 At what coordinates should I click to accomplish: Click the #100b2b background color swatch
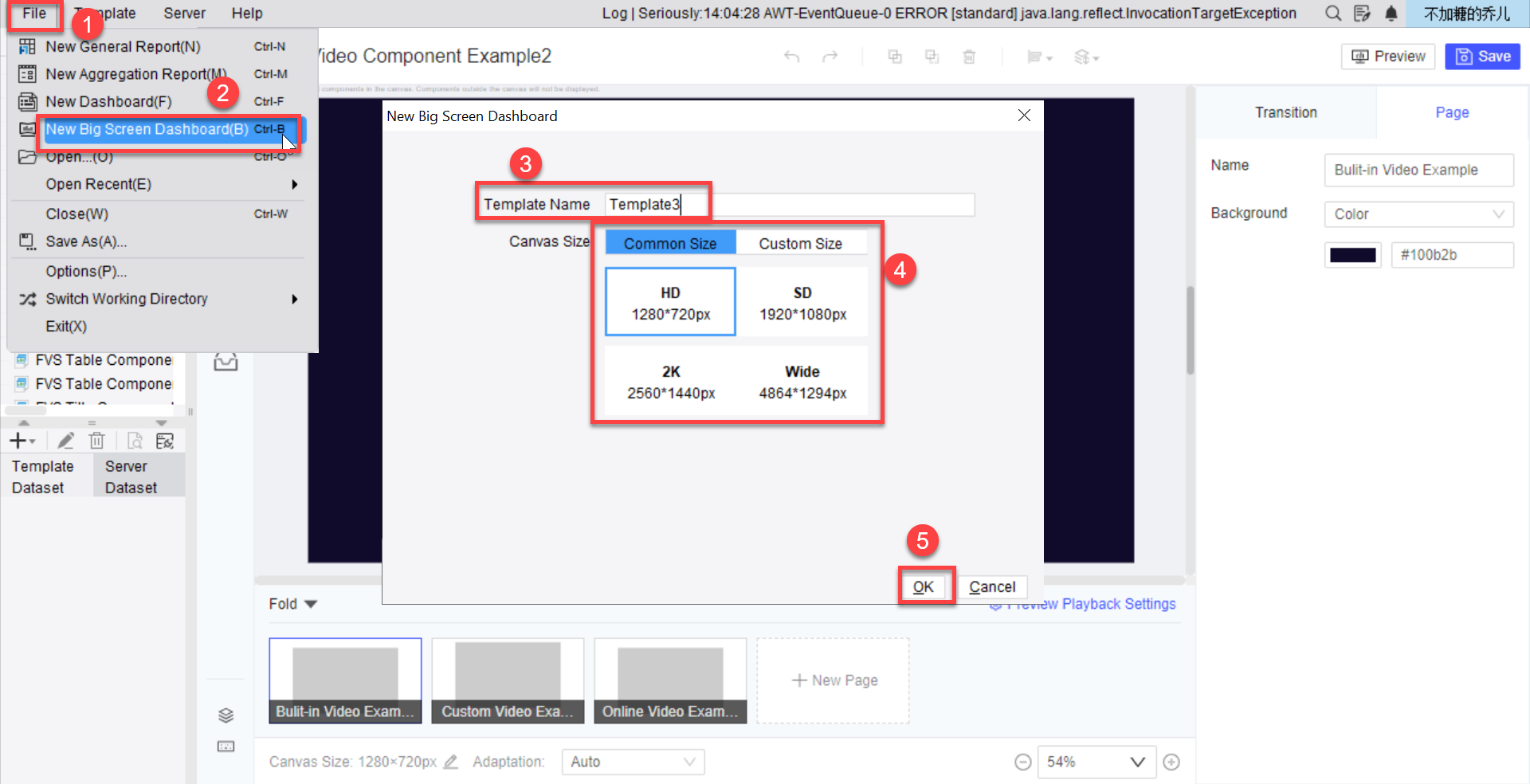(1352, 254)
